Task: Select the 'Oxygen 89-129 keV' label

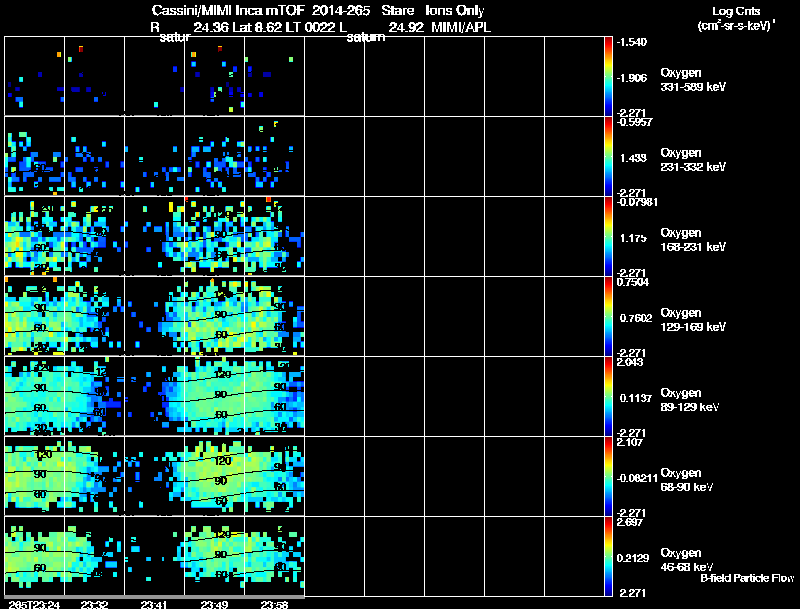Action: point(690,400)
